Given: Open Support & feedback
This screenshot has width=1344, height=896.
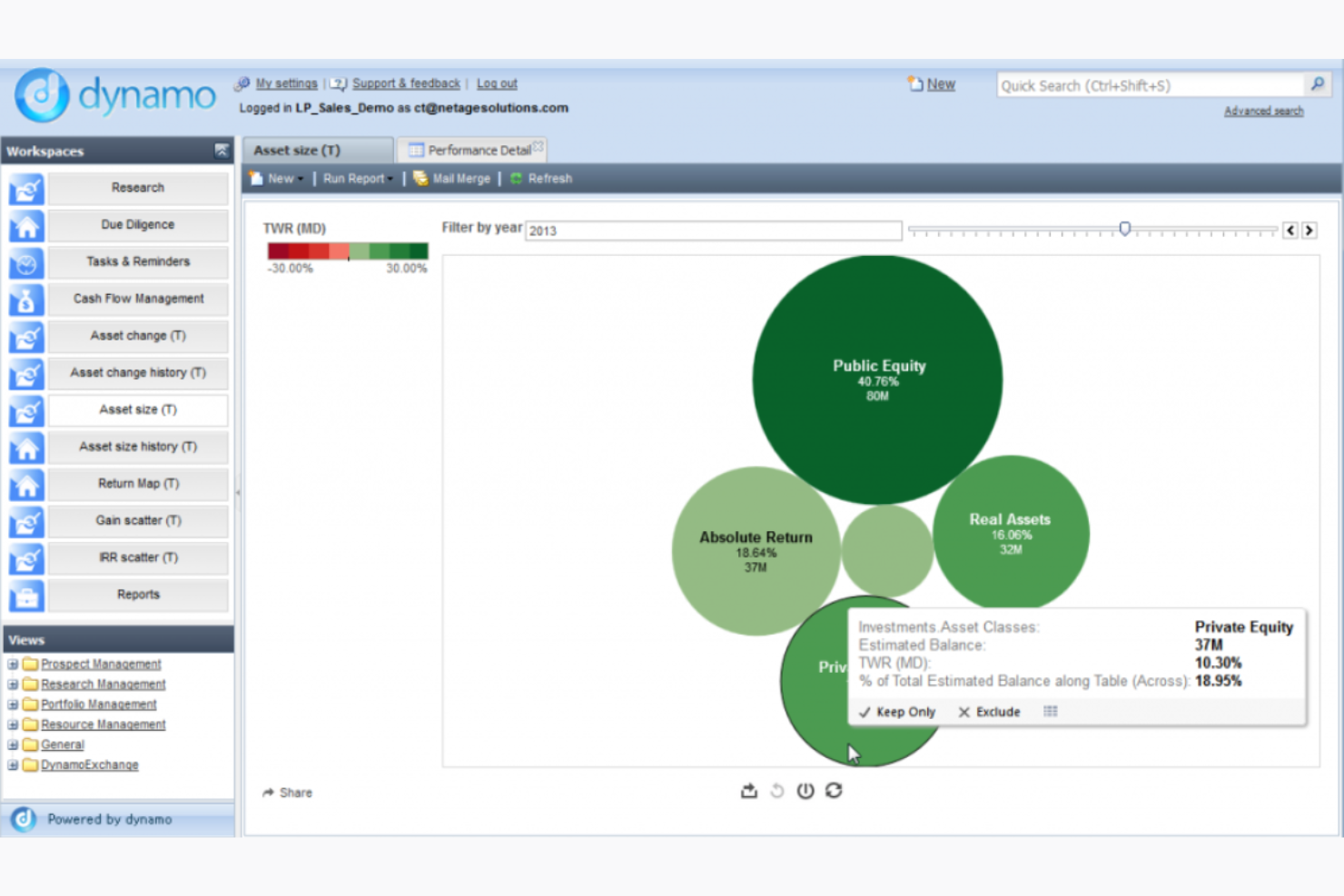Looking at the screenshot, I should 406,84.
